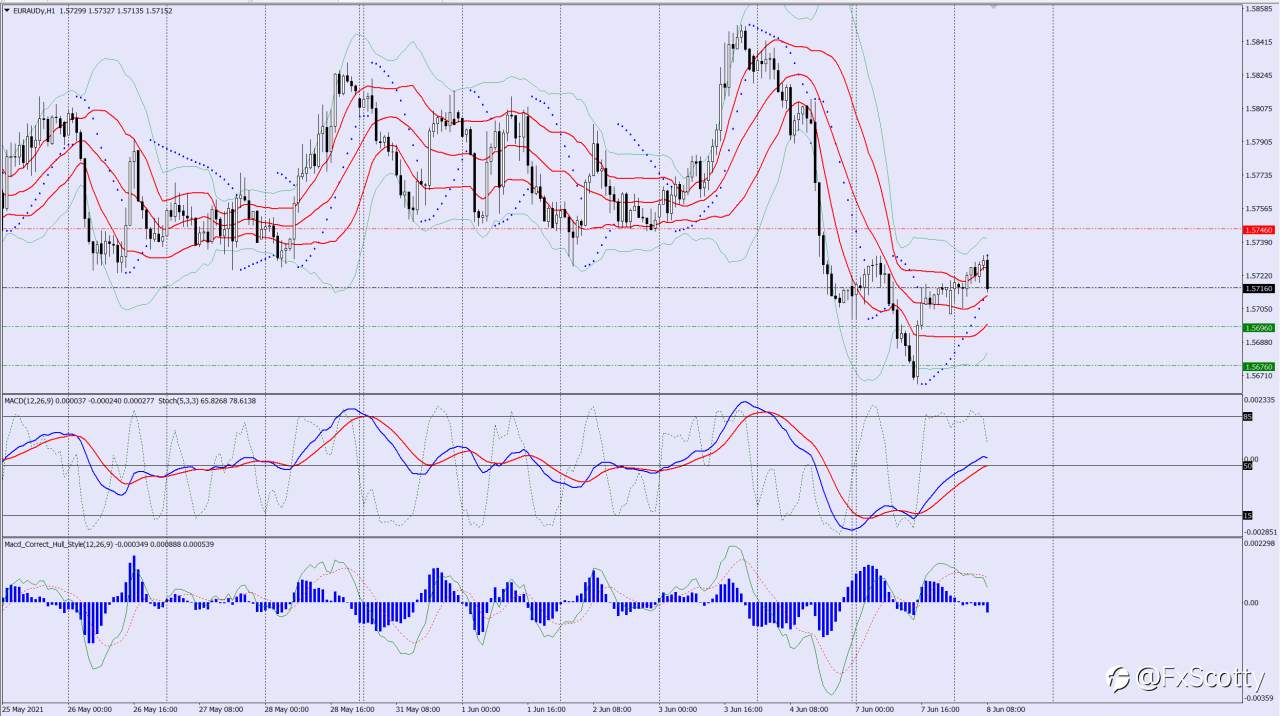Click the 27 May 08:00 time label
Viewport: 1280px width, 716px height.
click(221, 710)
